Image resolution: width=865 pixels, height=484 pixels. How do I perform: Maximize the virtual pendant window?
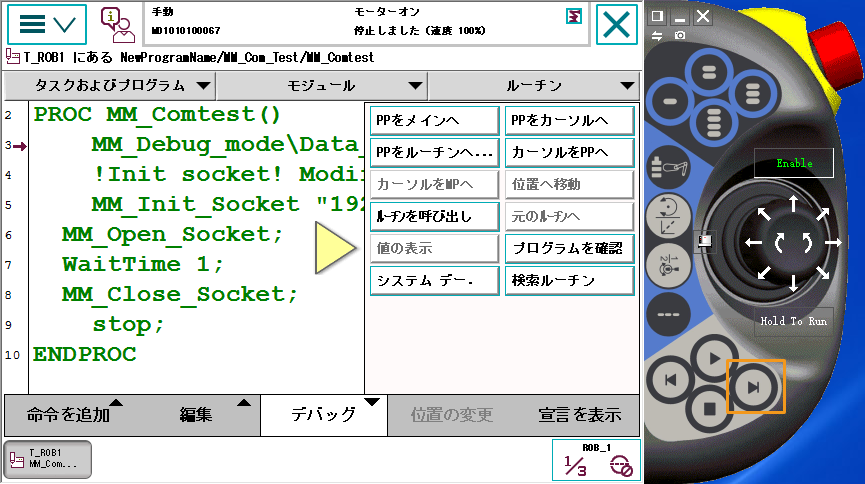click(x=657, y=16)
